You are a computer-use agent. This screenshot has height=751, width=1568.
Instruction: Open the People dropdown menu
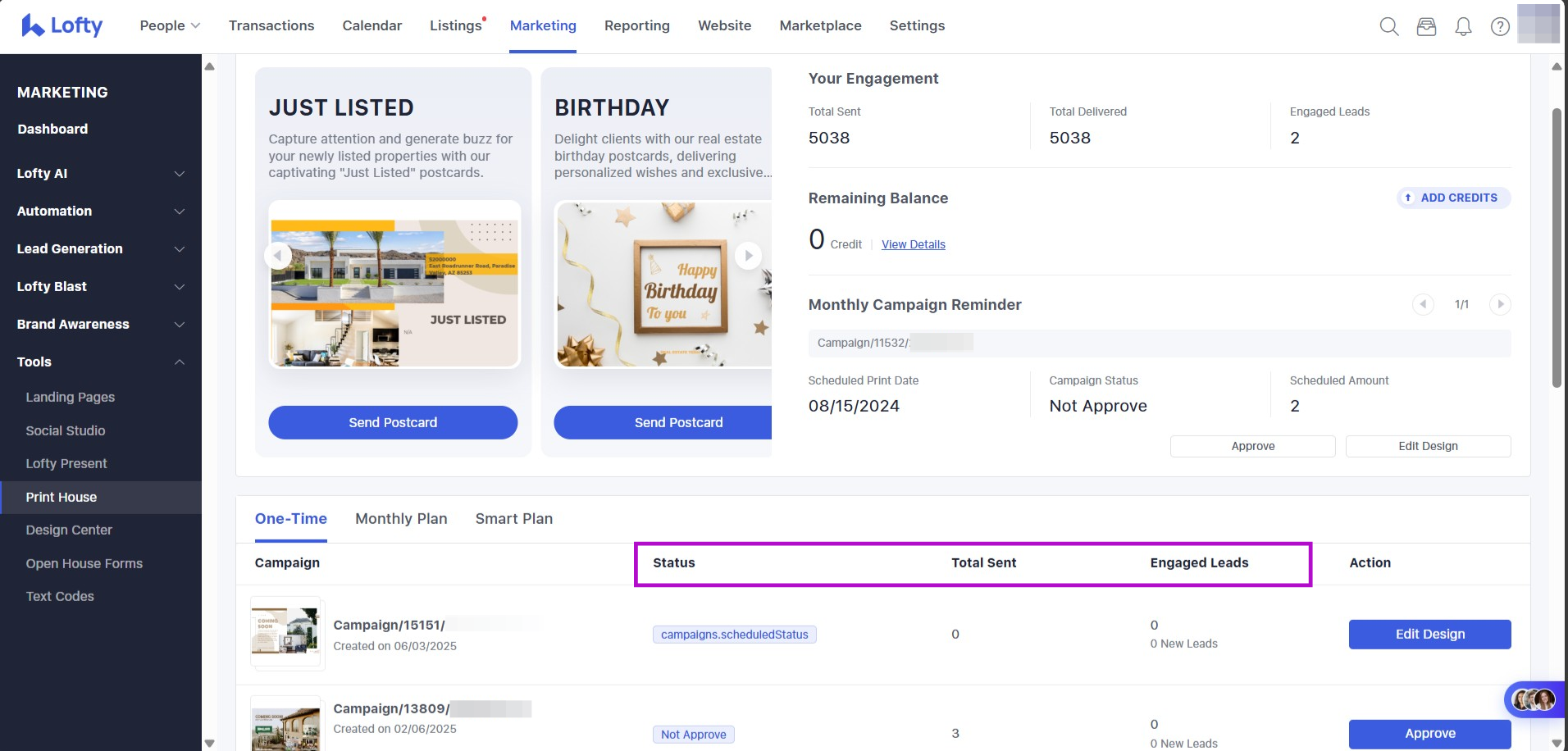tap(170, 26)
